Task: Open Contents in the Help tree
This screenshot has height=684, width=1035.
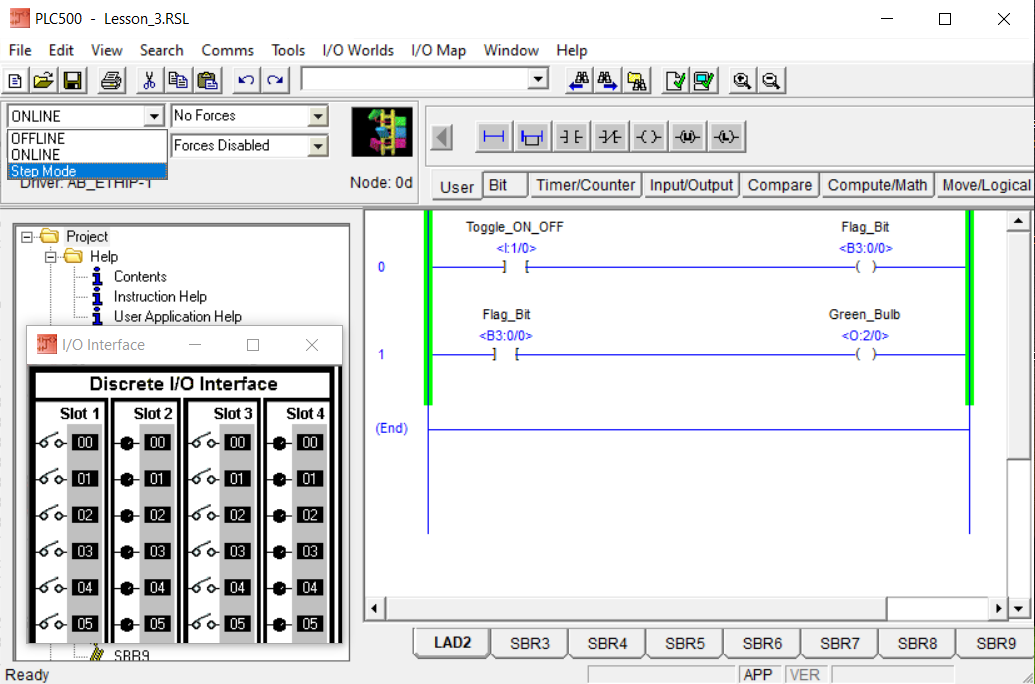Action: (140, 277)
